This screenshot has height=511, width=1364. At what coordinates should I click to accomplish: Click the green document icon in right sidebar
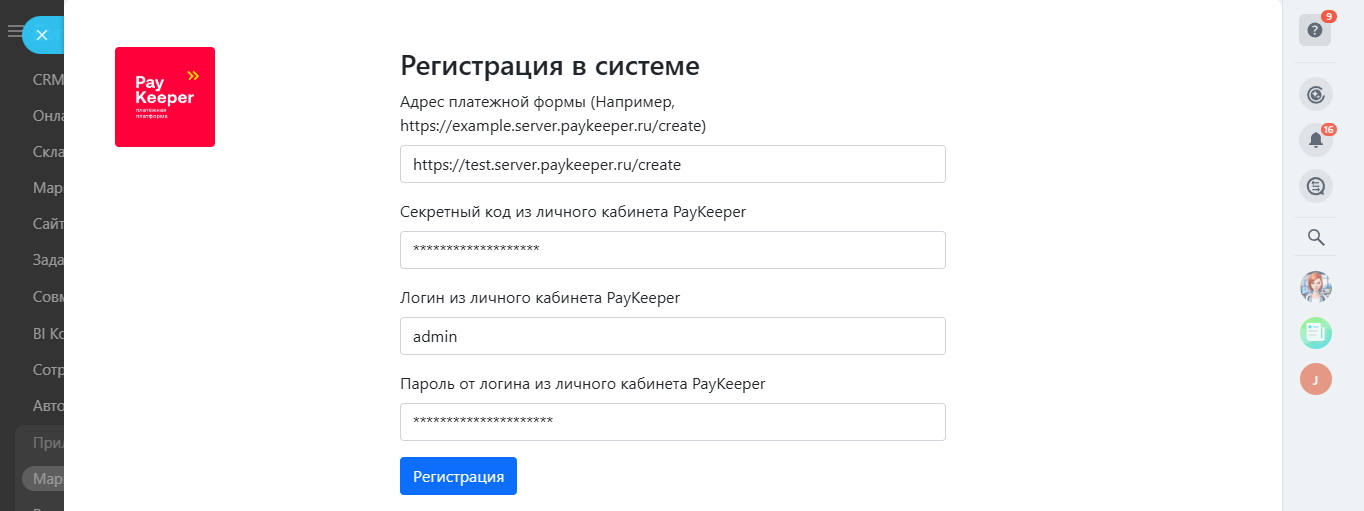(x=1316, y=333)
